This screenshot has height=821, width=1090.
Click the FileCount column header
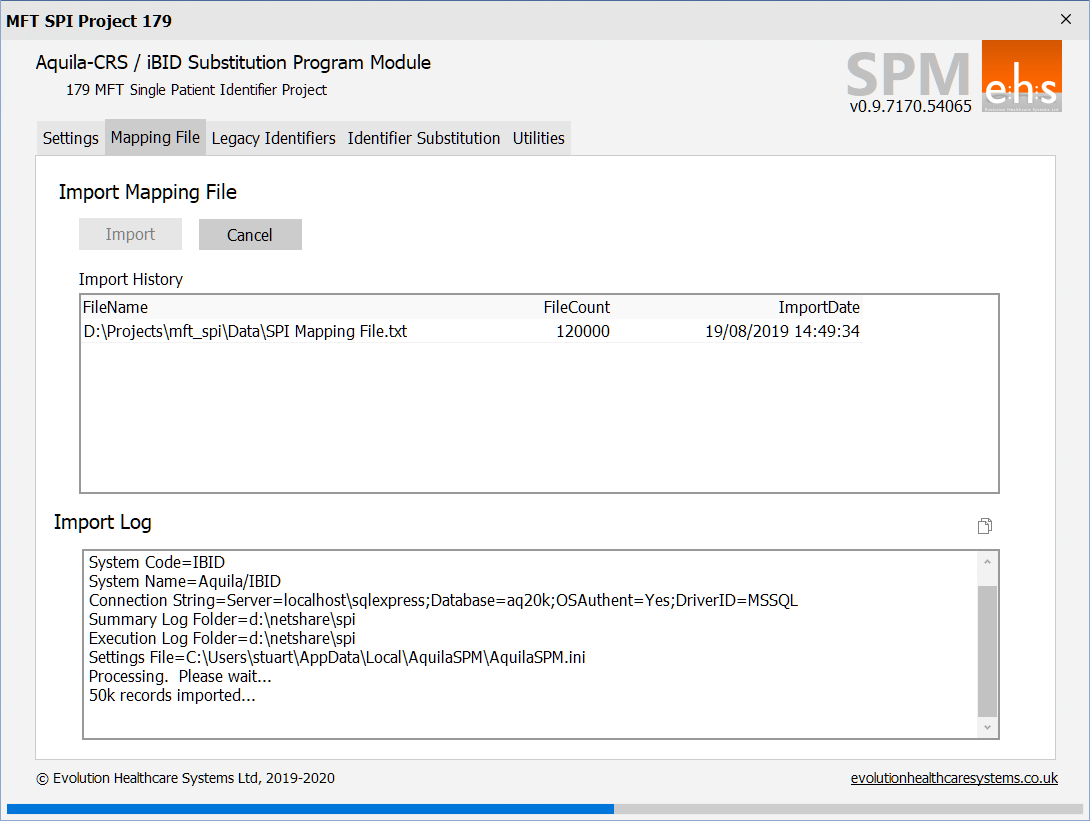pos(576,307)
